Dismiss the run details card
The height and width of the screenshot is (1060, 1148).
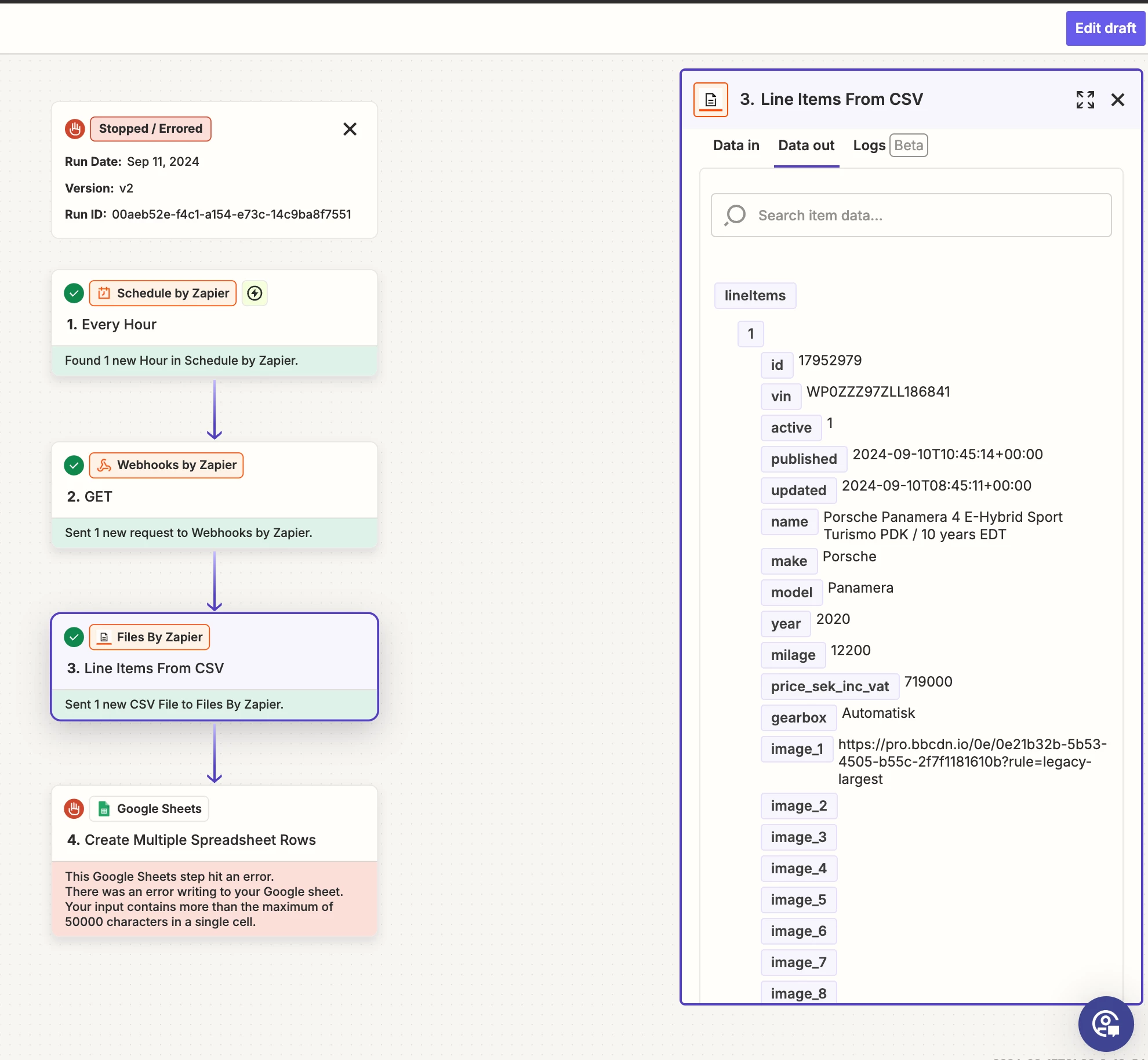coord(350,129)
